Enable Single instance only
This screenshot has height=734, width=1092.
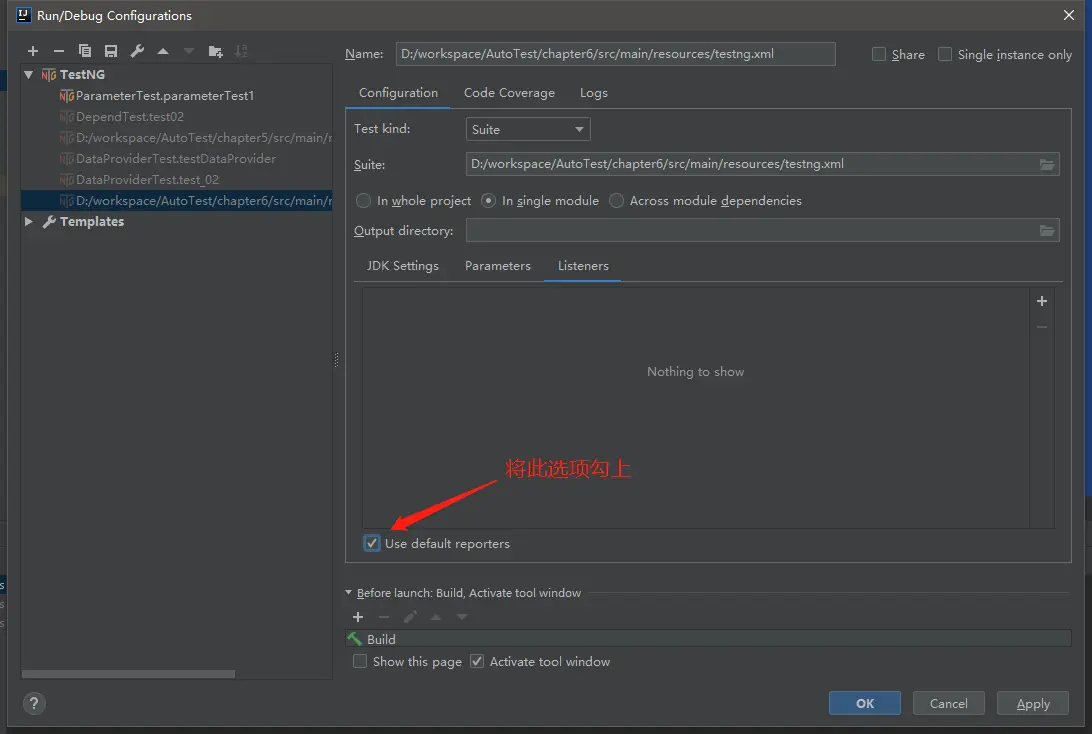(x=945, y=54)
